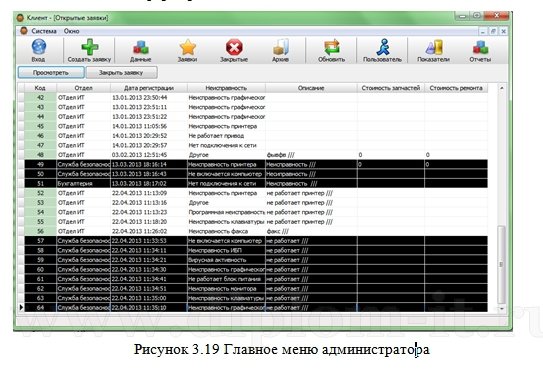The image size is (543, 376).
Task: Click the Неисправность факса cell
Action: 226,231
